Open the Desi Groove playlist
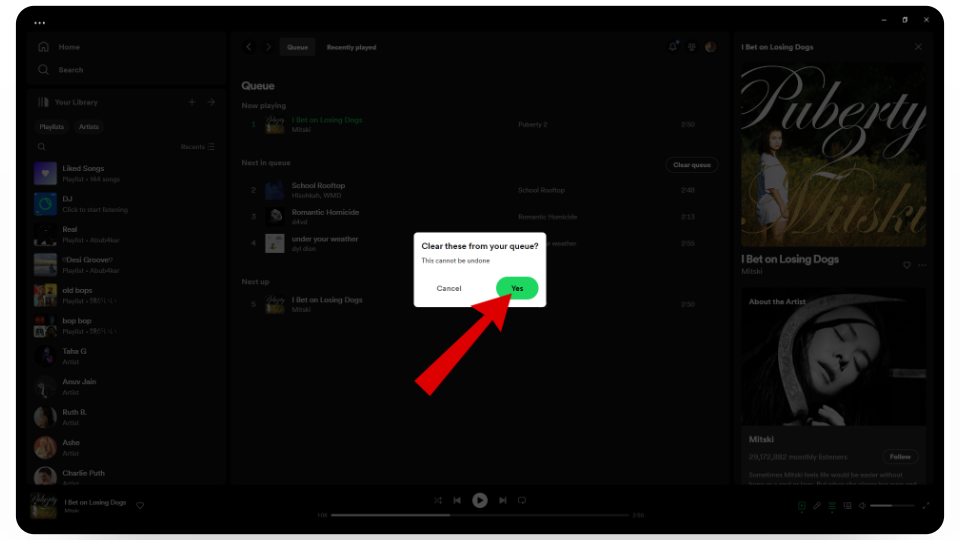Screen dimensions: 960x540 coord(126,265)
